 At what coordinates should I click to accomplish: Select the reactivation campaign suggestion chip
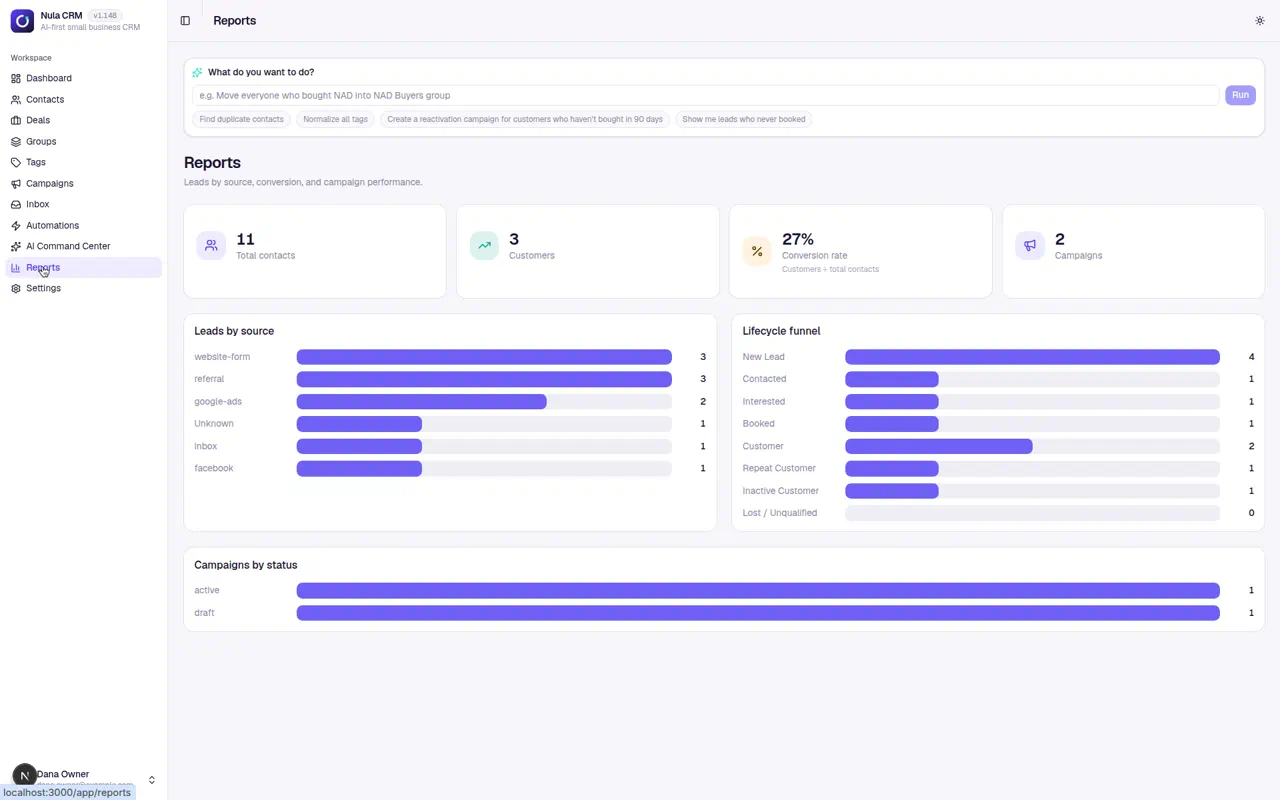[x=525, y=119]
